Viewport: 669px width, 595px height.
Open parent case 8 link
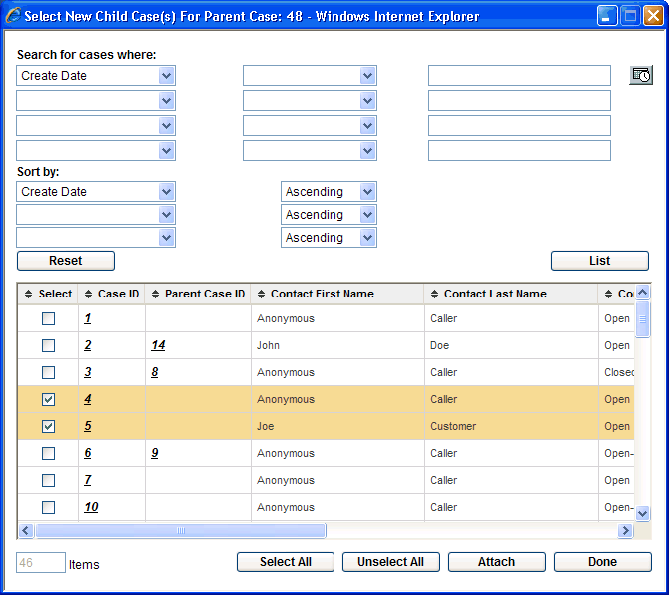coord(154,372)
